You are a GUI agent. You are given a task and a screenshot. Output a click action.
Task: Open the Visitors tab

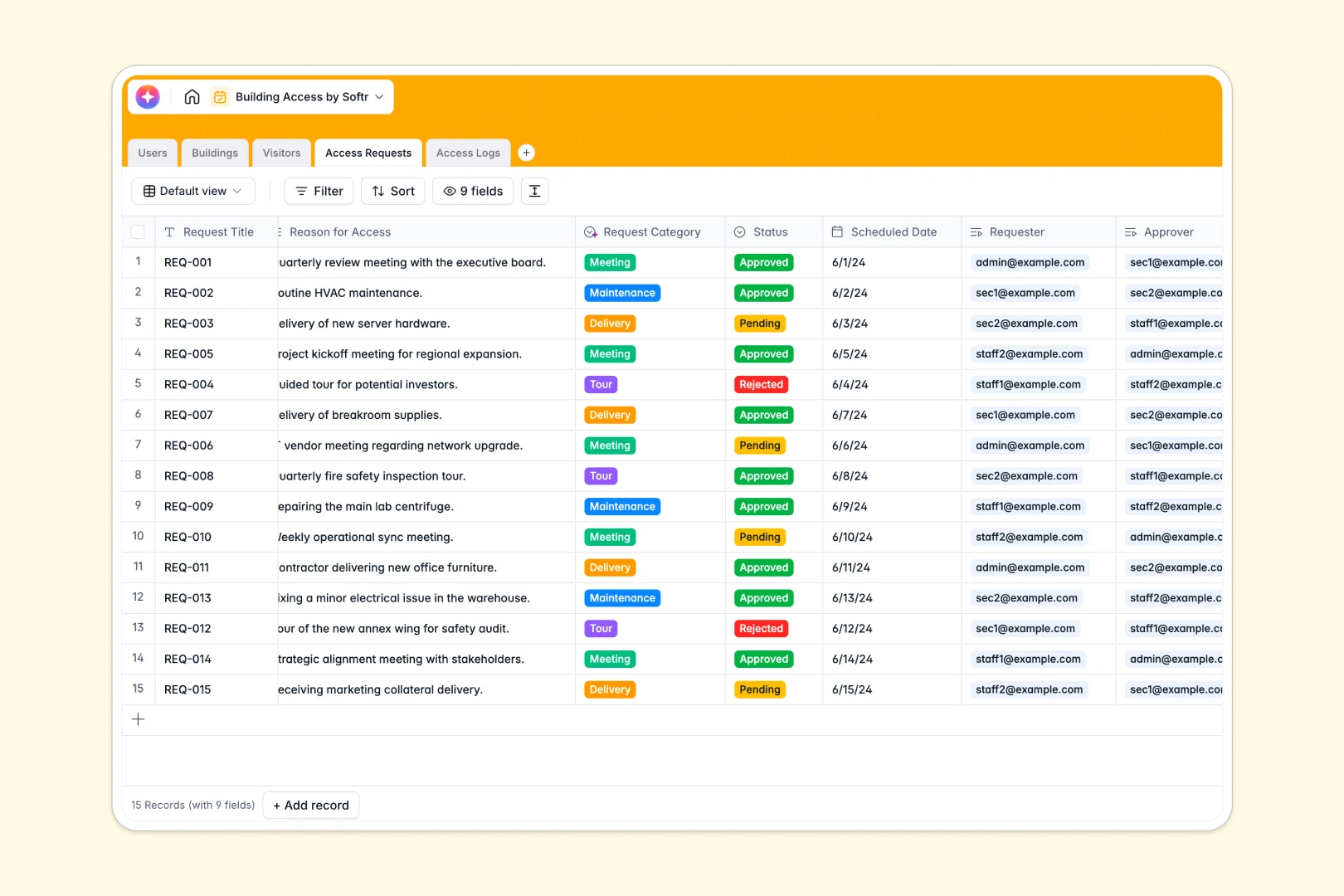click(282, 153)
